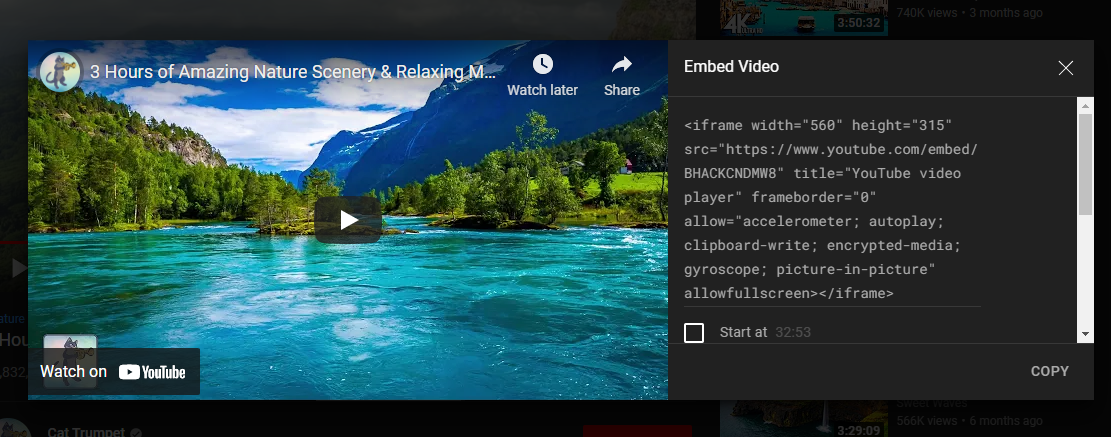1111x437 pixels.
Task: Open the 3:29:09 video thumbnail behind the dialog
Action: (x=803, y=419)
